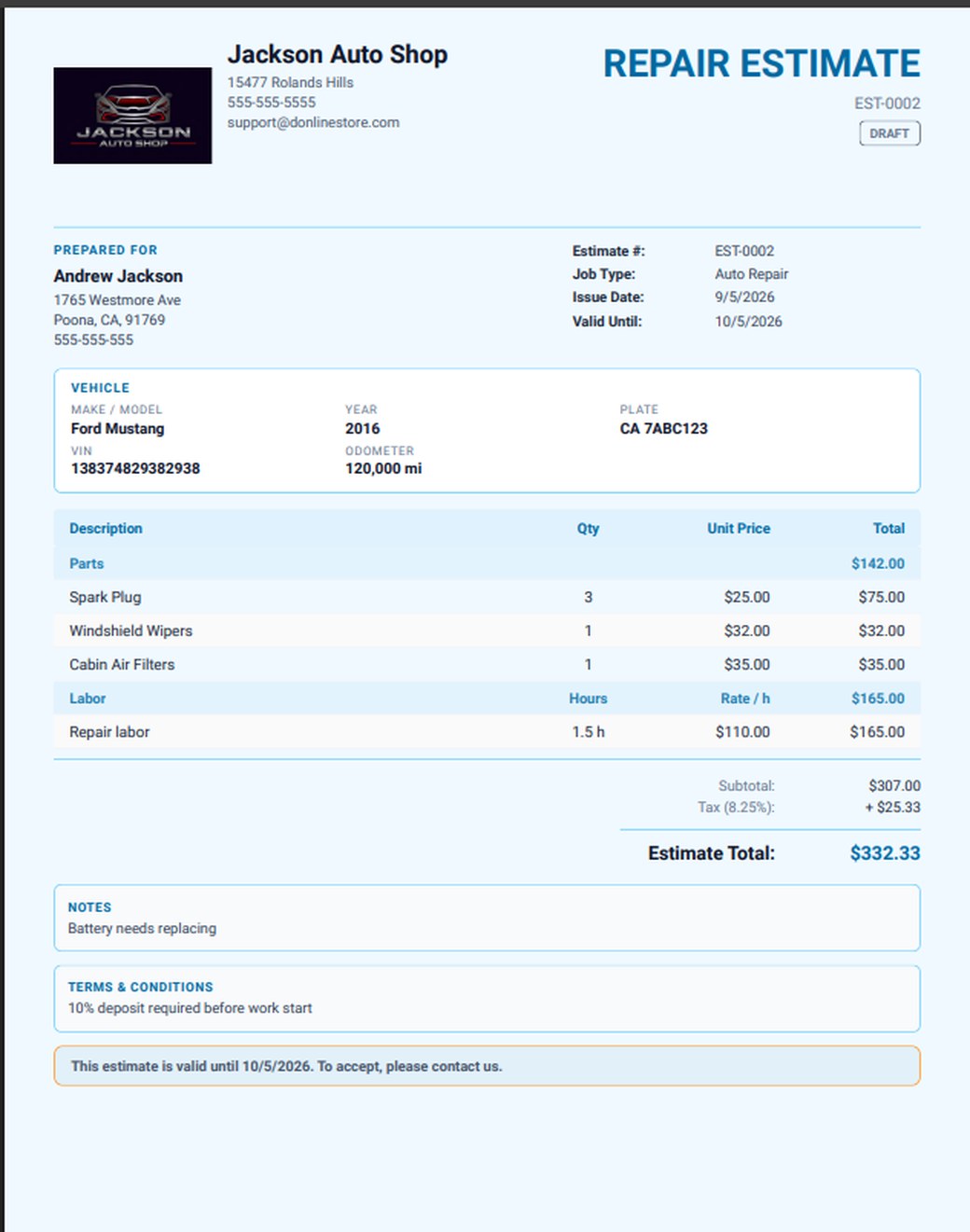The width and height of the screenshot is (970, 1232).
Task: Click the Spark Plug total $75.00
Action: click(x=881, y=597)
